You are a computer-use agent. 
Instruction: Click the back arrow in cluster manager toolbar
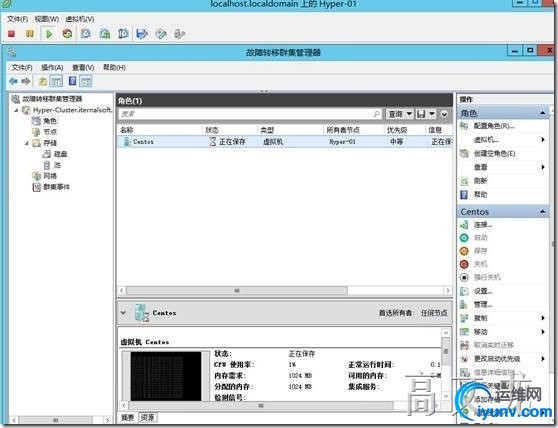point(14,81)
